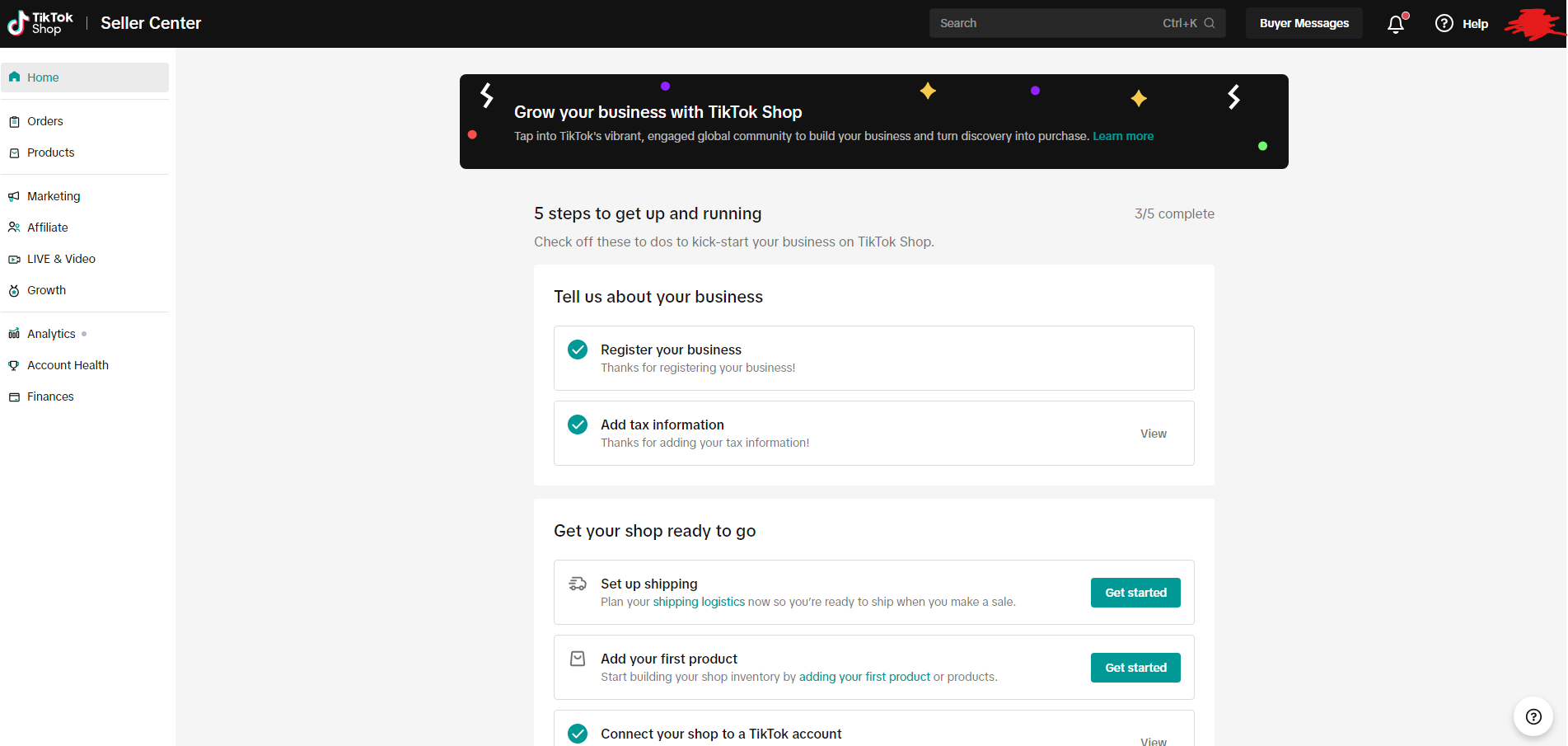Click the search magnifier icon
The width and height of the screenshot is (1568, 746).
coord(1209,23)
